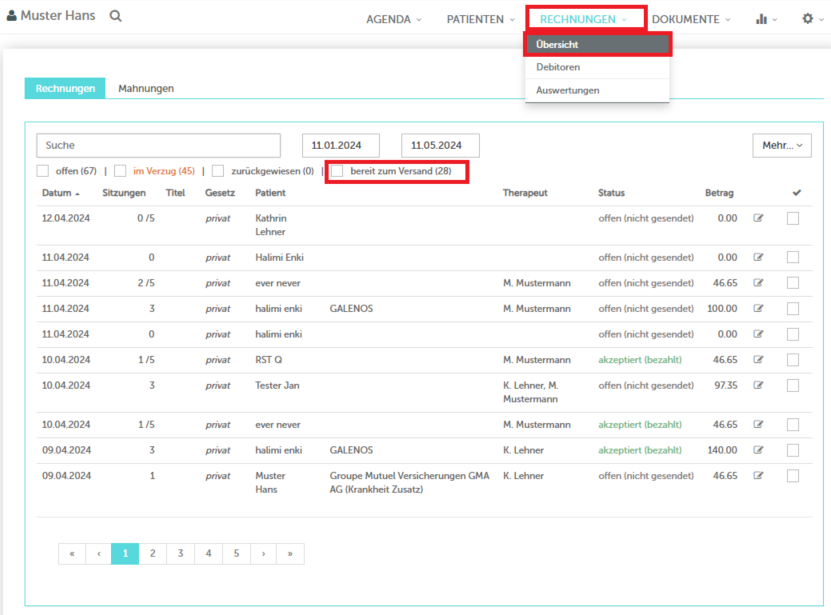This screenshot has height=615, width=831.
Task: Expand the settings menu arrow
Action: (x=821, y=20)
